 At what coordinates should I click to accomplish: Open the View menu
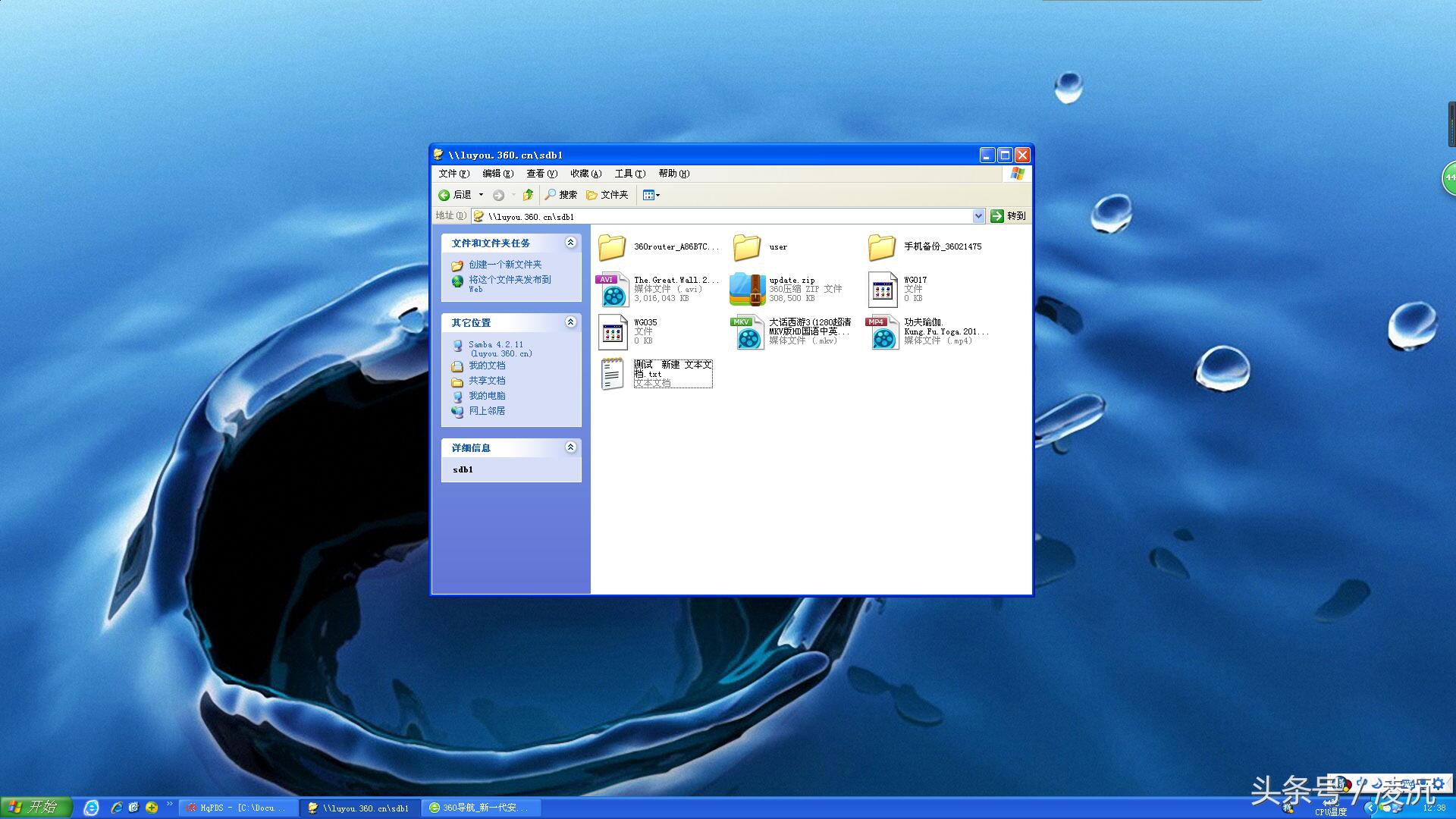[541, 174]
